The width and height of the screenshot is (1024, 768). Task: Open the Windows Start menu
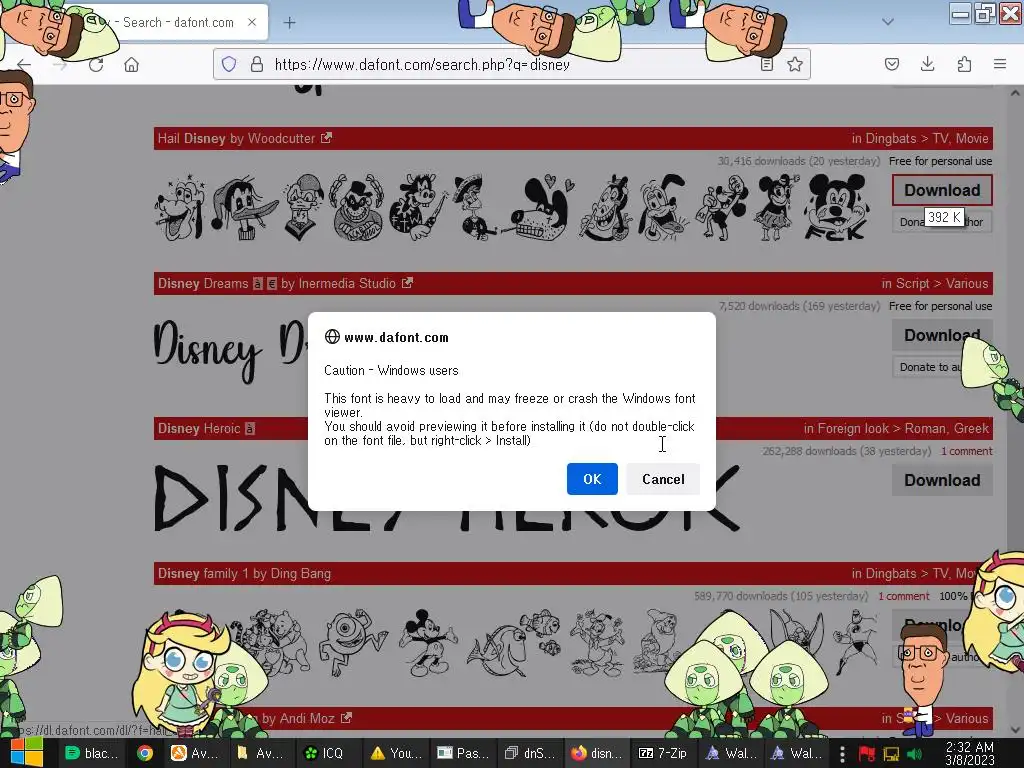tap(27, 753)
